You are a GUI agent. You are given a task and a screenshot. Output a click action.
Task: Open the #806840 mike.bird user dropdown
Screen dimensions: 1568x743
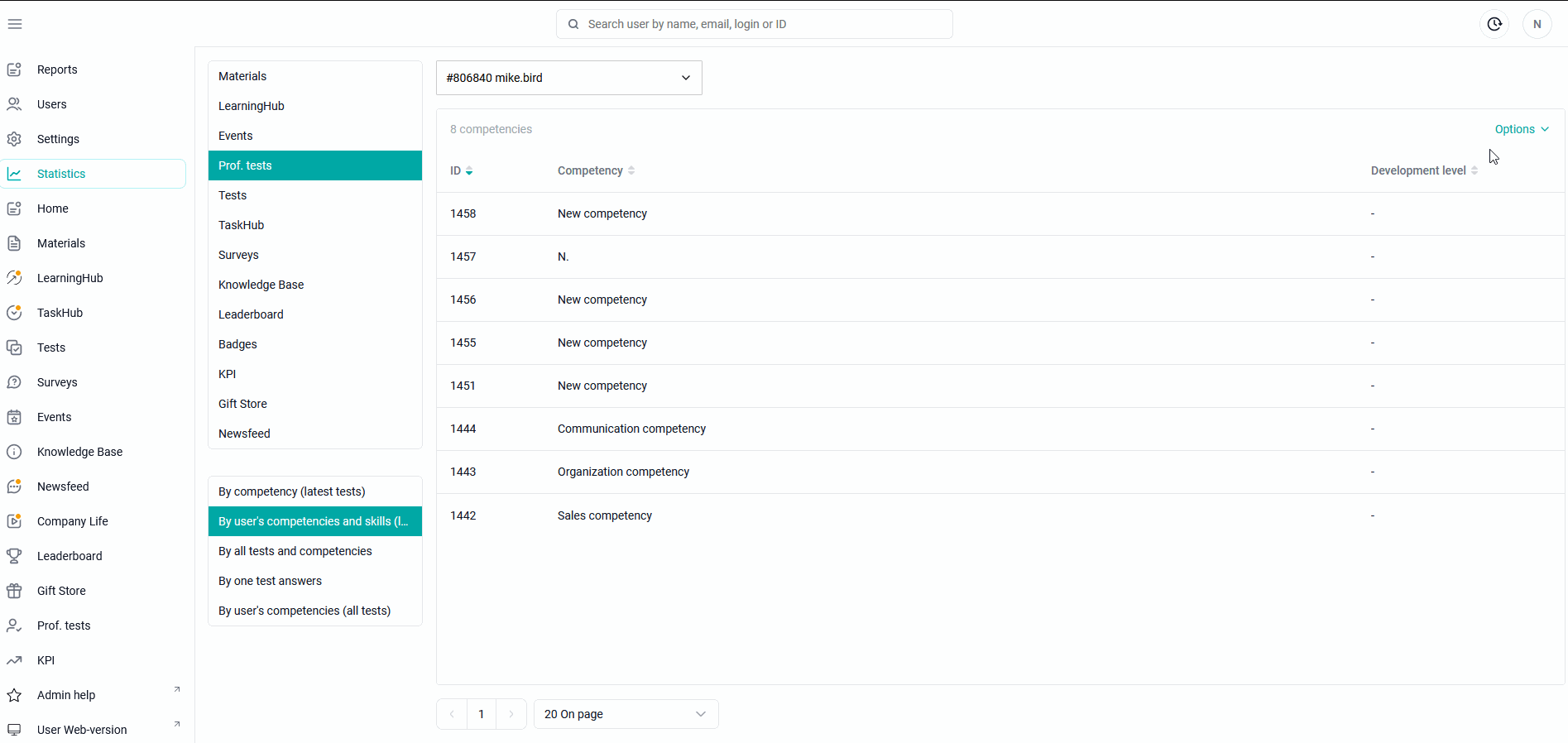(569, 78)
